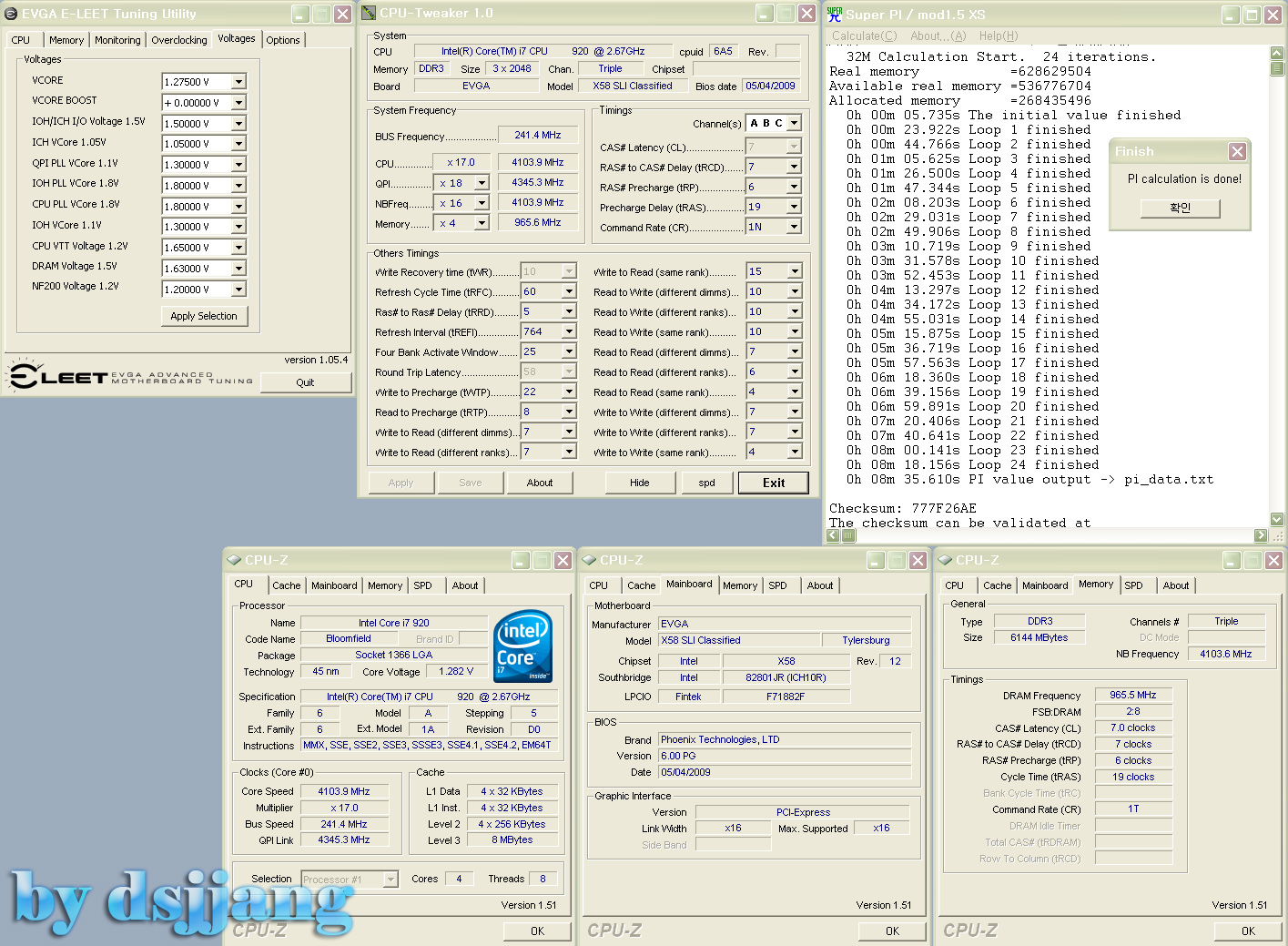Click the EVGA E-LEET title bar icon
The height and width of the screenshot is (946, 1288).
point(11,14)
